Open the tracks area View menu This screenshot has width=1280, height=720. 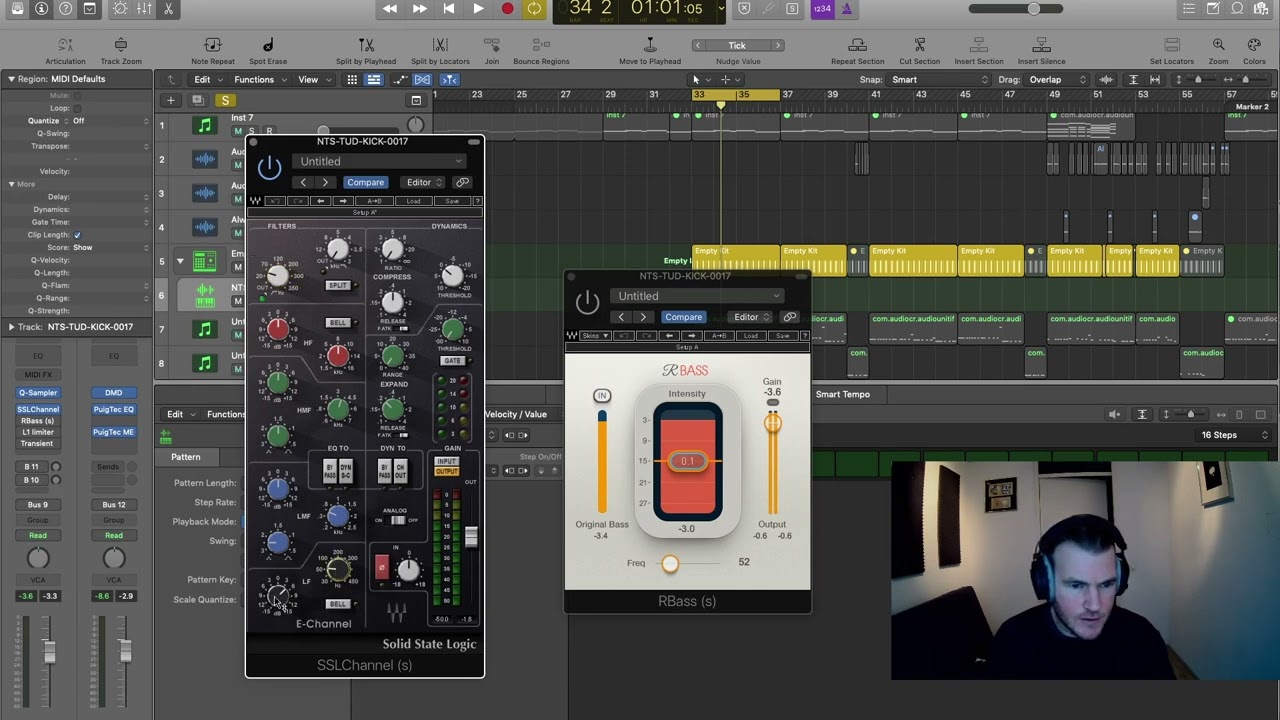pos(313,80)
